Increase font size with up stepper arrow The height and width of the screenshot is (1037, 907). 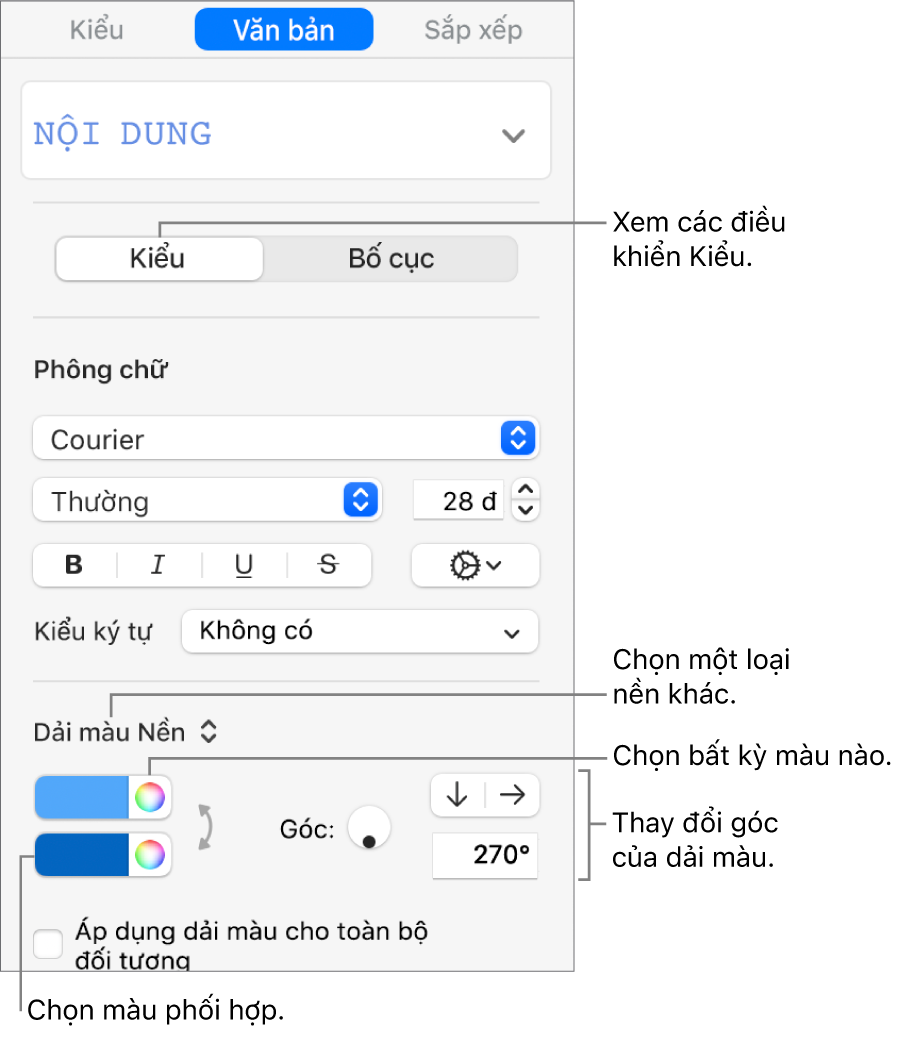pyautogui.click(x=525, y=489)
